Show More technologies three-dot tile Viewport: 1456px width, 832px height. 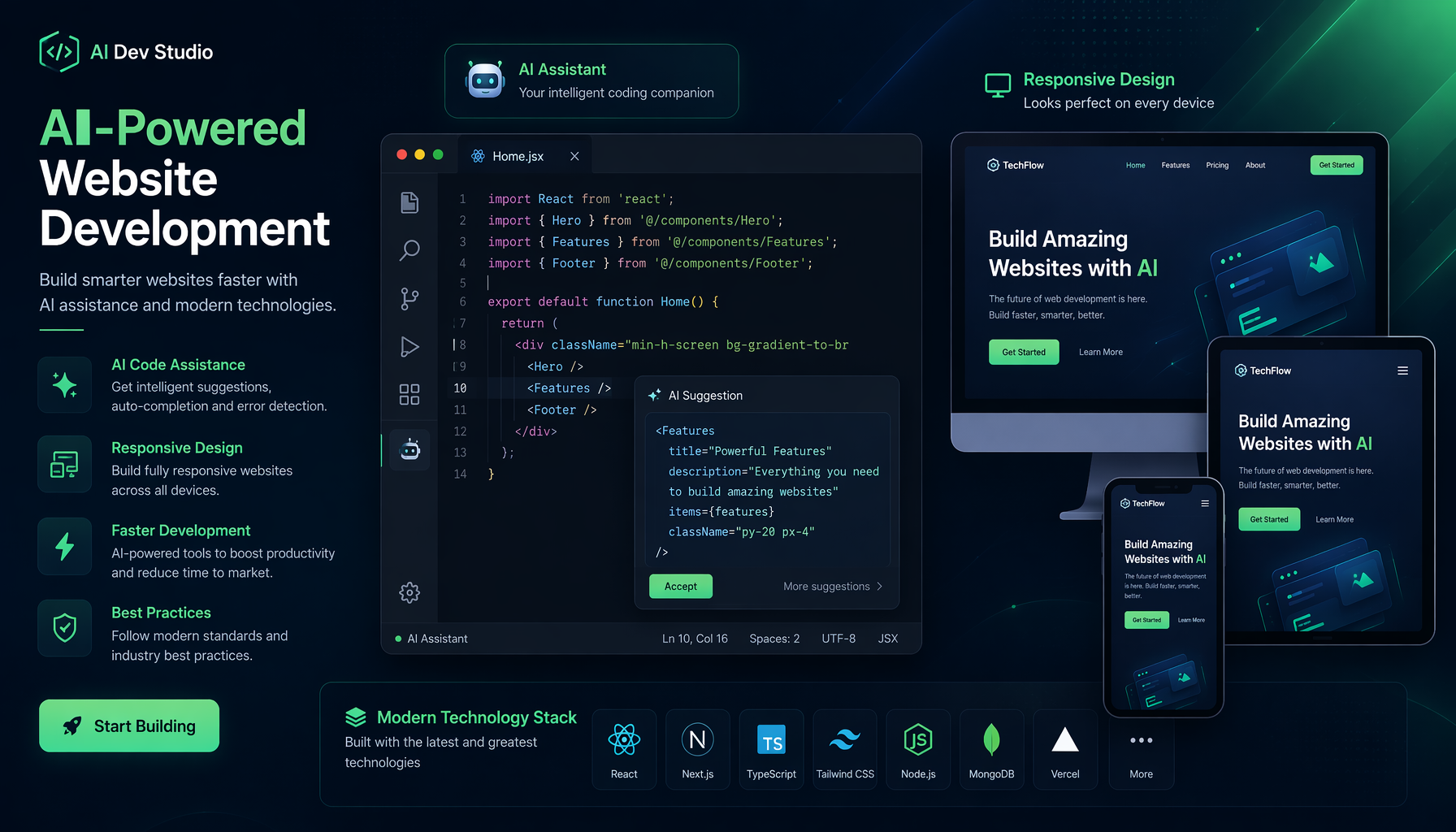tap(1142, 748)
